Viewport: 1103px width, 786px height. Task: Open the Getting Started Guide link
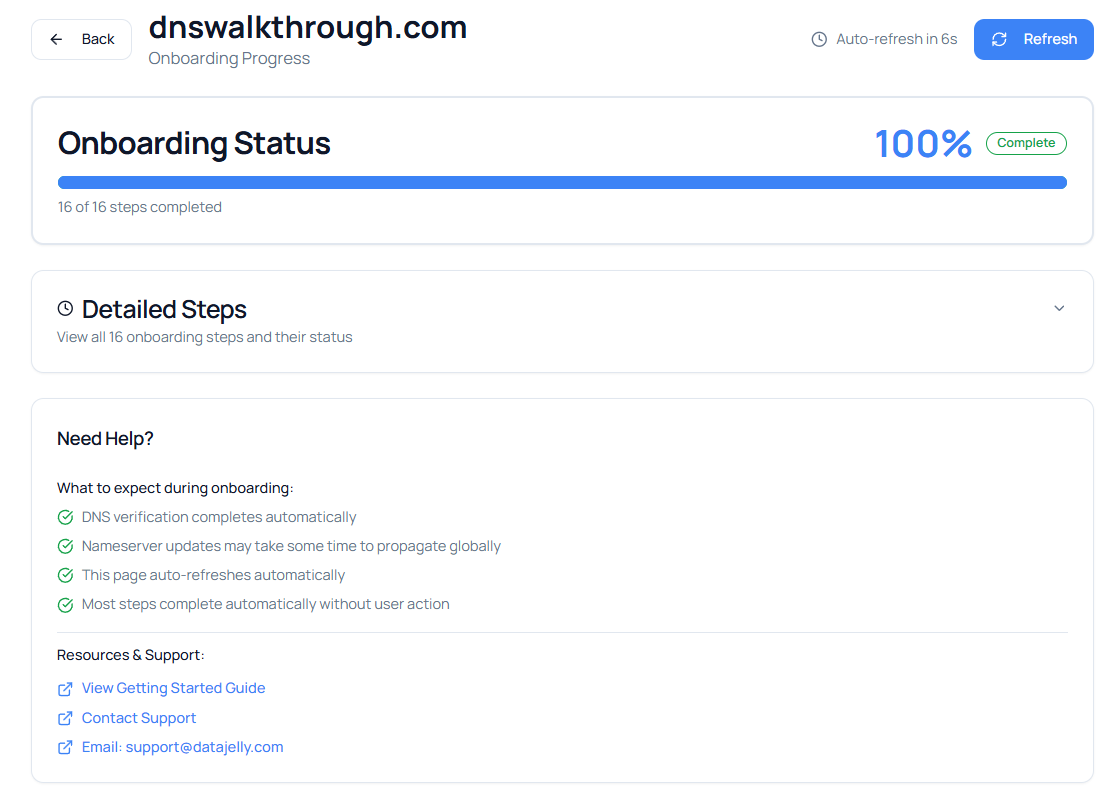[x=173, y=688]
